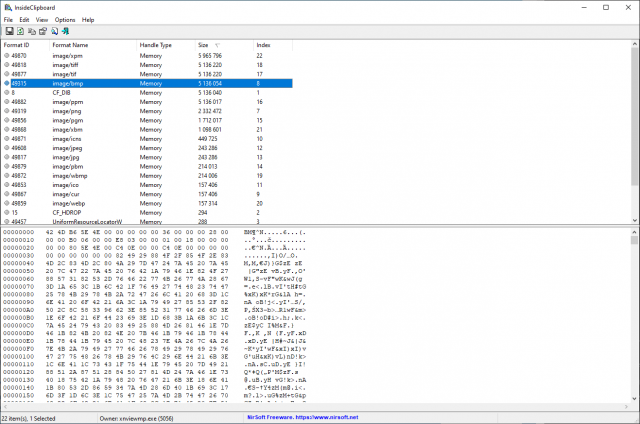
Task: Click hex offset 00000000 in dump pane
Action: click(x=19, y=232)
